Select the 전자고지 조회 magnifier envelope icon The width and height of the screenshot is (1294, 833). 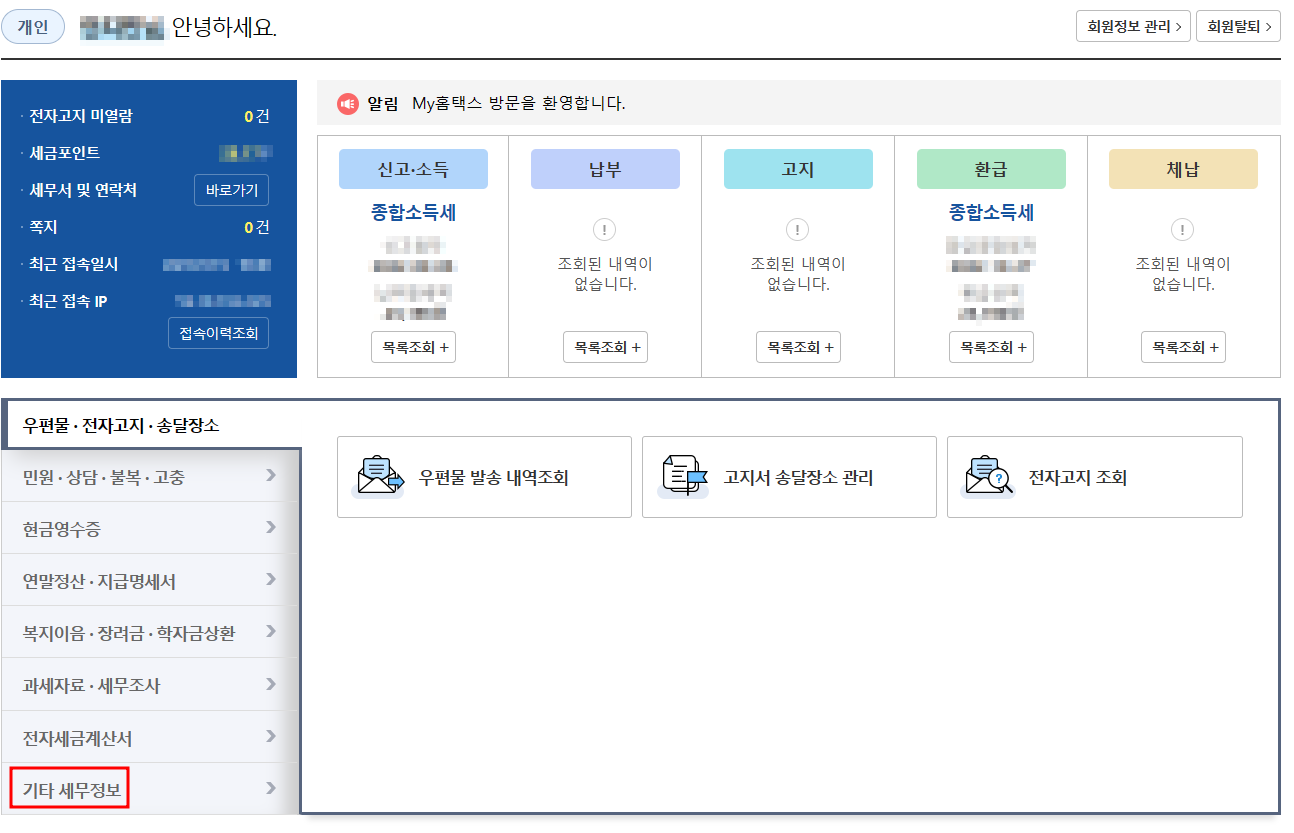[990, 476]
